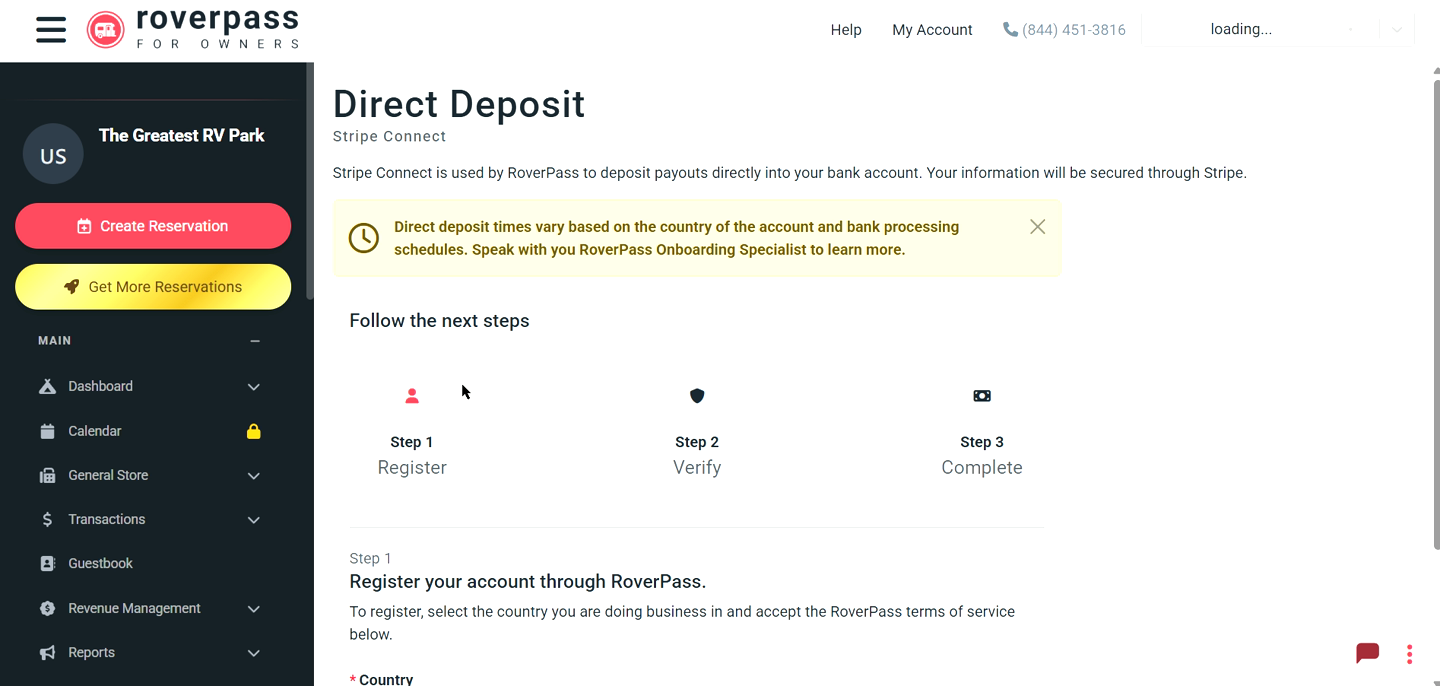
Task: Click the Reports megaphone icon
Action: tap(47, 653)
